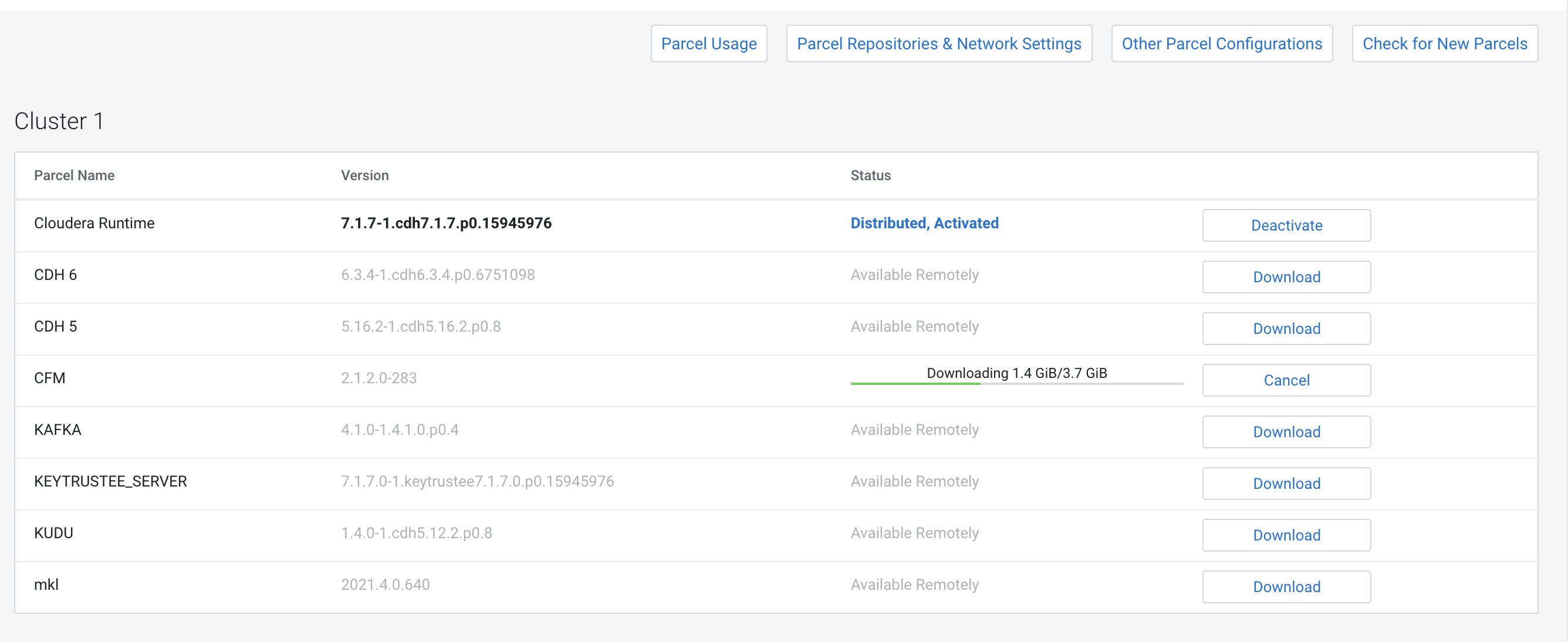Cancel the CFM parcel download

click(x=1286, y=381)
